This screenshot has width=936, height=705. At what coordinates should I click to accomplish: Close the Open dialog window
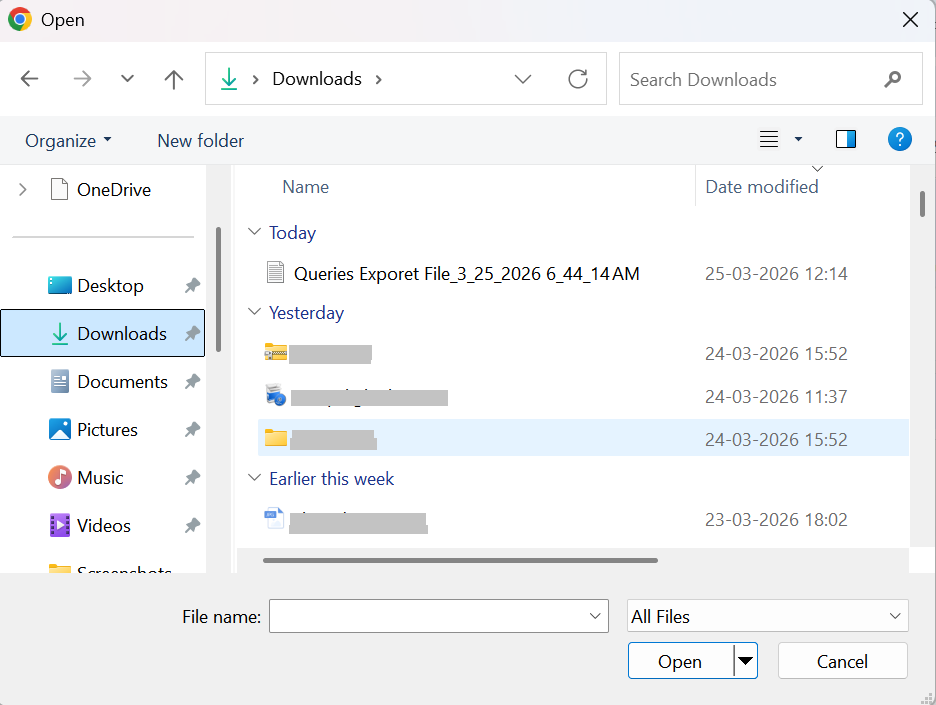coord(910,20)
